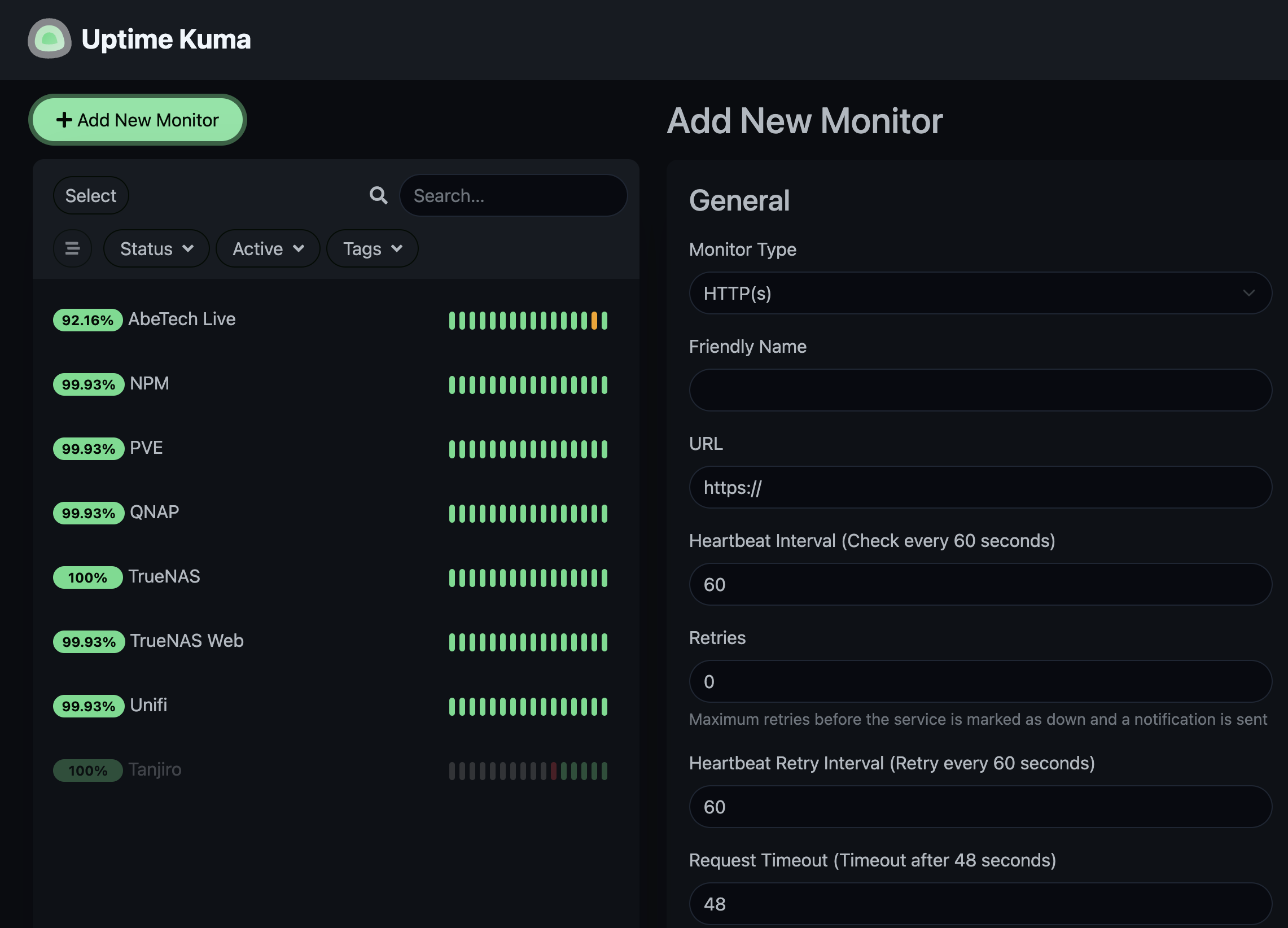Click the Tanjiro heartbeat bar
Viewport: 1288px width, 928px height.
click(528, 771)
